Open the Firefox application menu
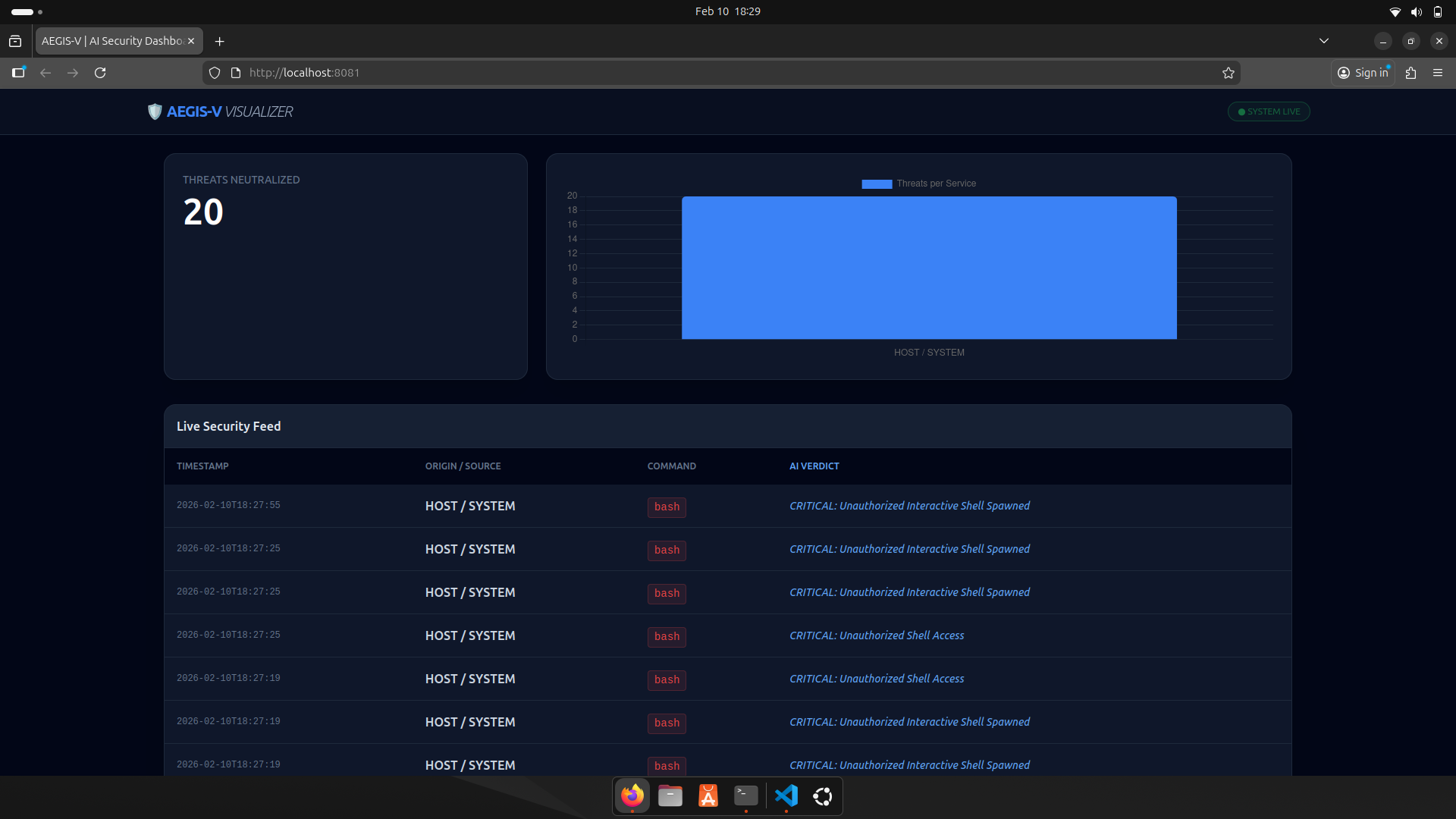Viewport: 1456px width, 819px height. pyautogui.click(x=1438, y=73)
